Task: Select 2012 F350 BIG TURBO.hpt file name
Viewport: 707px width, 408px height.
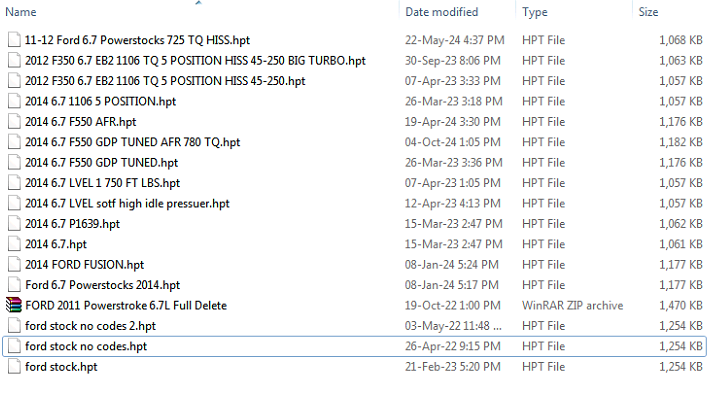Action: 188,60
